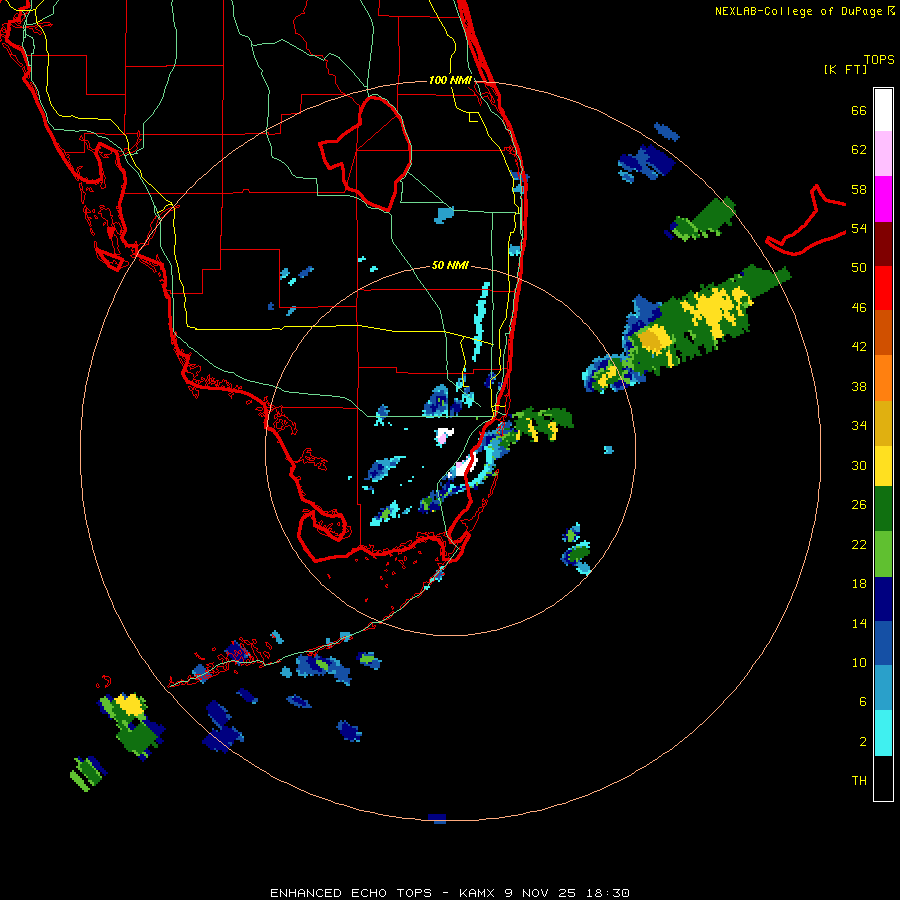The image size is (900, 900).
Task: Click the legend value 54
Action: [x=859, y=228]
